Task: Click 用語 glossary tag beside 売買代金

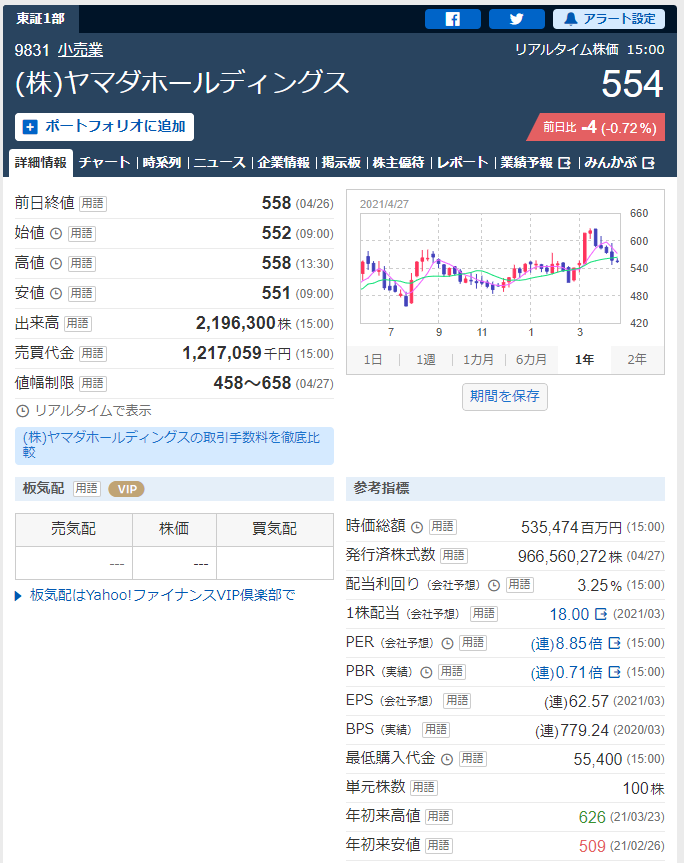Action: click(92, 353)
